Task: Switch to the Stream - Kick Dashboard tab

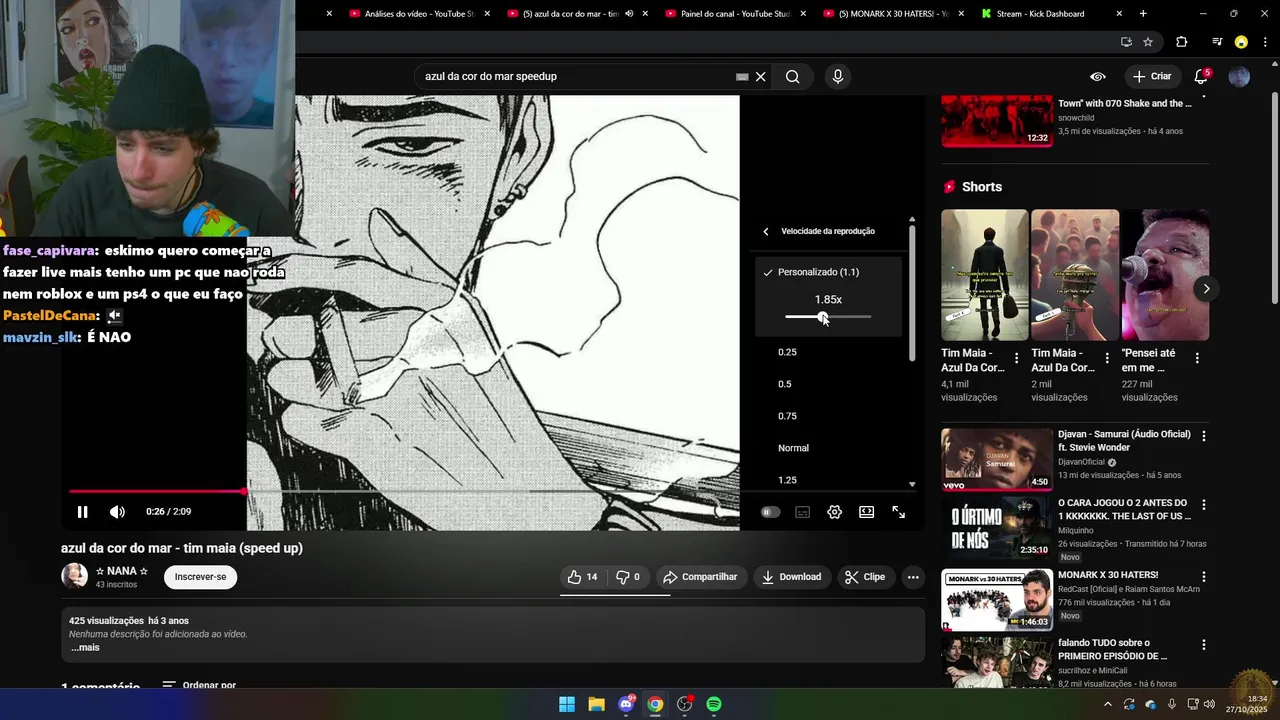Action: [1040, 14]
